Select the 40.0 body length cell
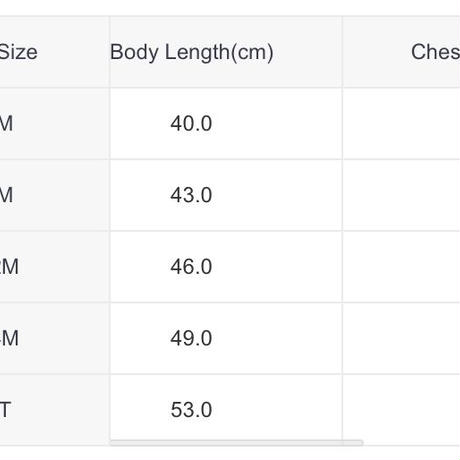The image size is (460, 460). 226,124
